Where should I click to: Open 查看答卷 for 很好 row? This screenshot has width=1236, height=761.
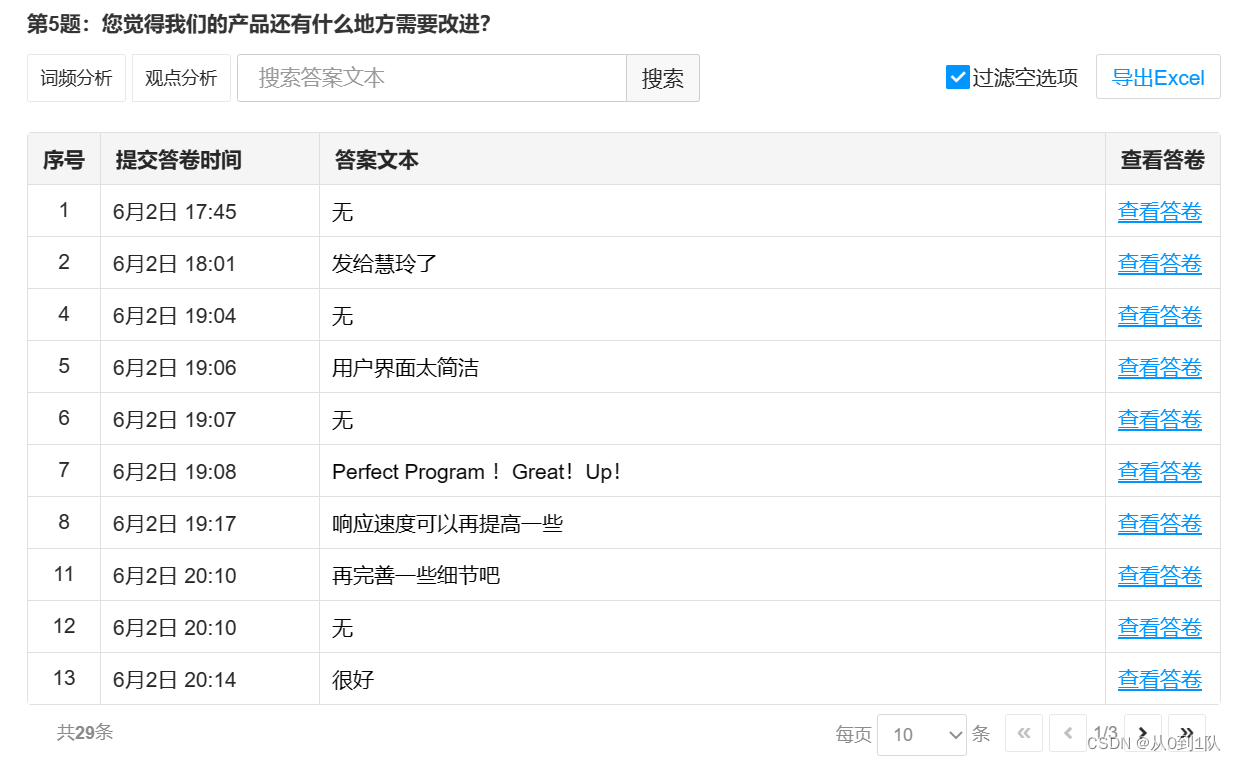click(x=1160, y=680)
